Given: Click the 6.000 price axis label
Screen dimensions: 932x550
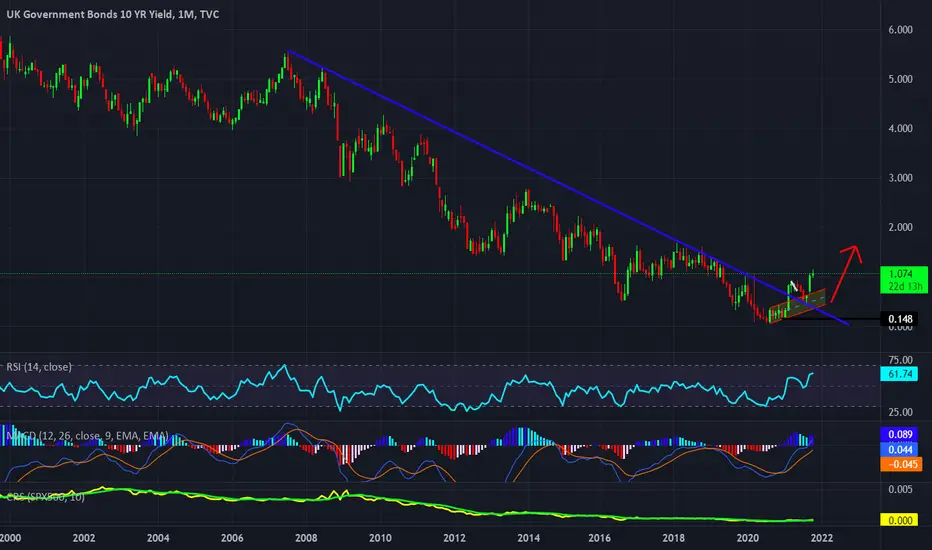Looking at the screenshot, I should pos(900,30).
